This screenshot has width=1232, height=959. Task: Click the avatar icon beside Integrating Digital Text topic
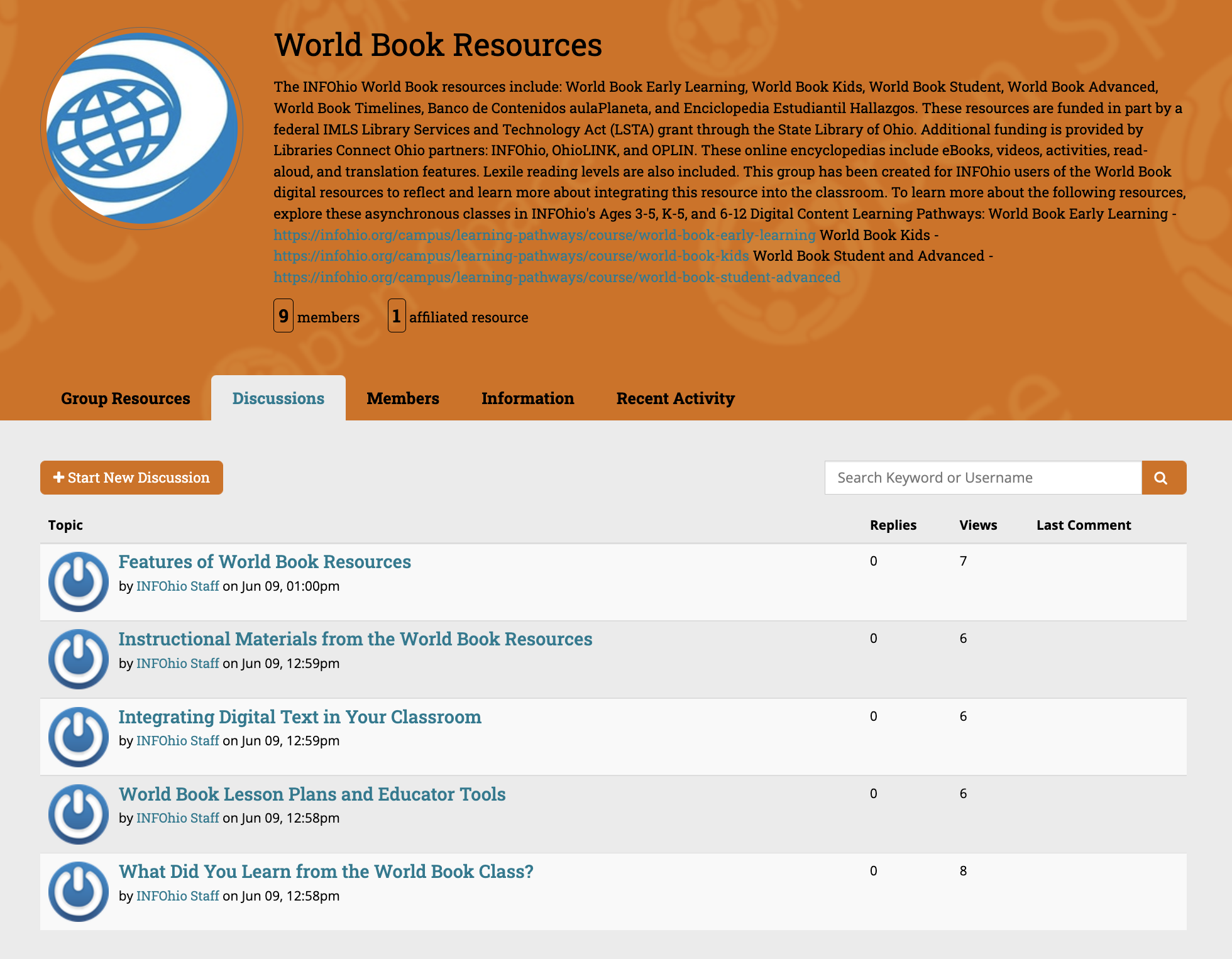pyautogui.click(x=79, y=737)
